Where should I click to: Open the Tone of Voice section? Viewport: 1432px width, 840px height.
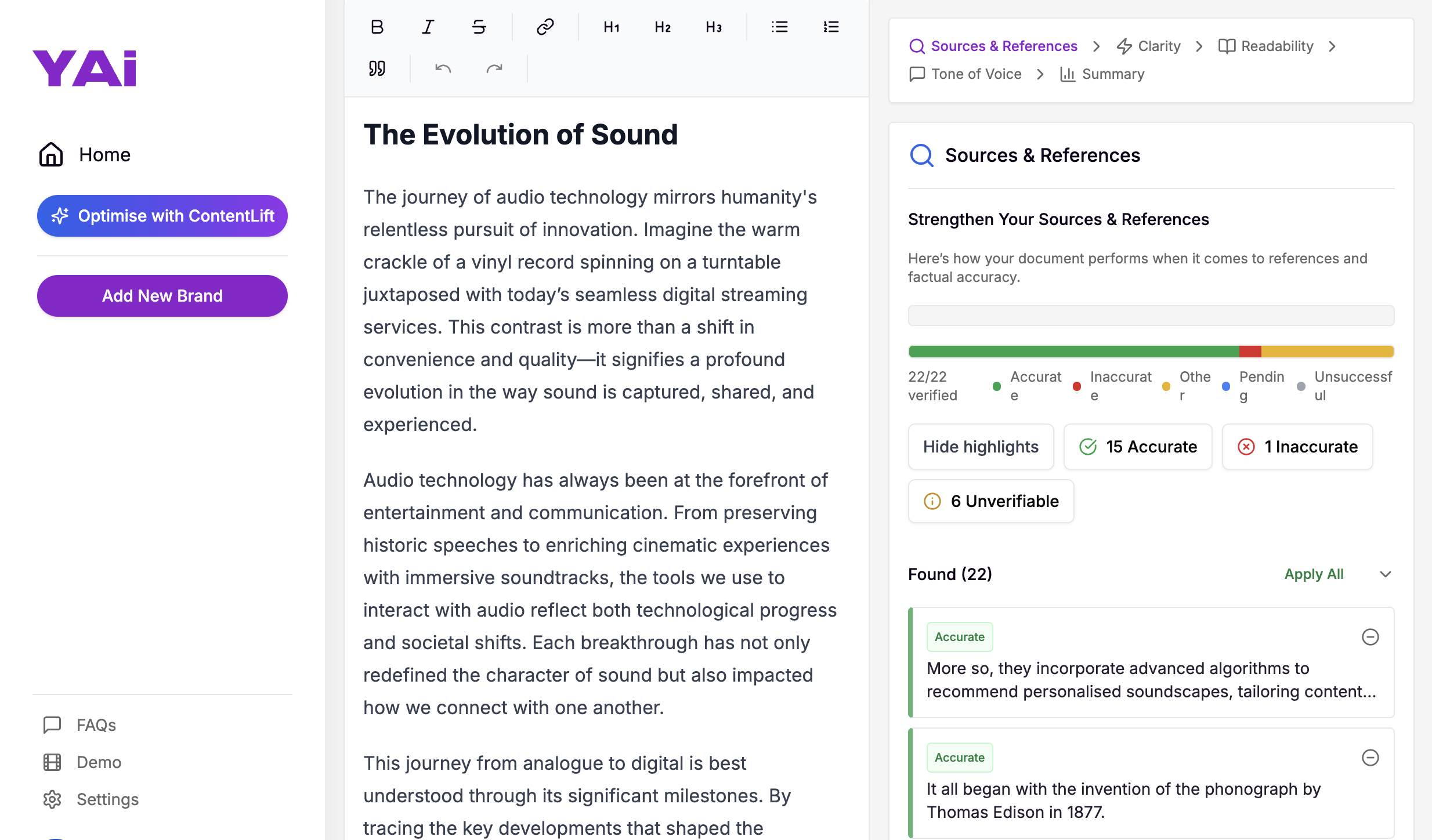pyautogui.click(x=975, y=74)
